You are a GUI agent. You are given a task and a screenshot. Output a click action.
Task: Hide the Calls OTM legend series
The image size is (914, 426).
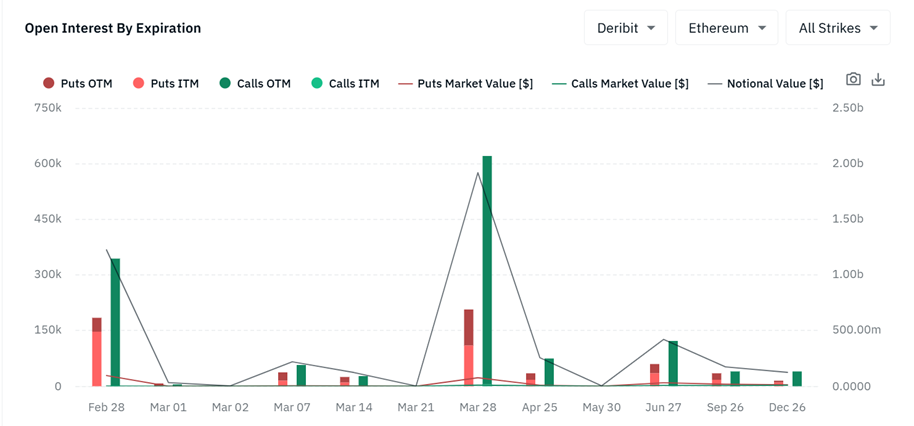point(254,84)
